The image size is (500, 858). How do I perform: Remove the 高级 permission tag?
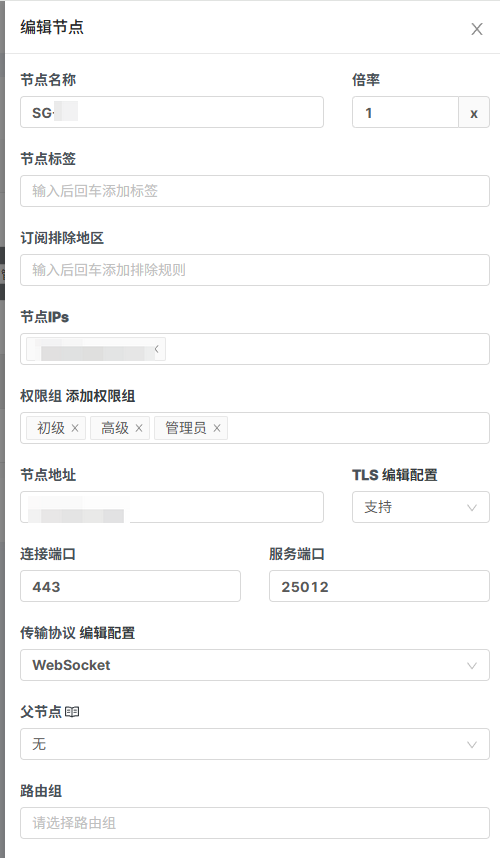coord(139,428)
